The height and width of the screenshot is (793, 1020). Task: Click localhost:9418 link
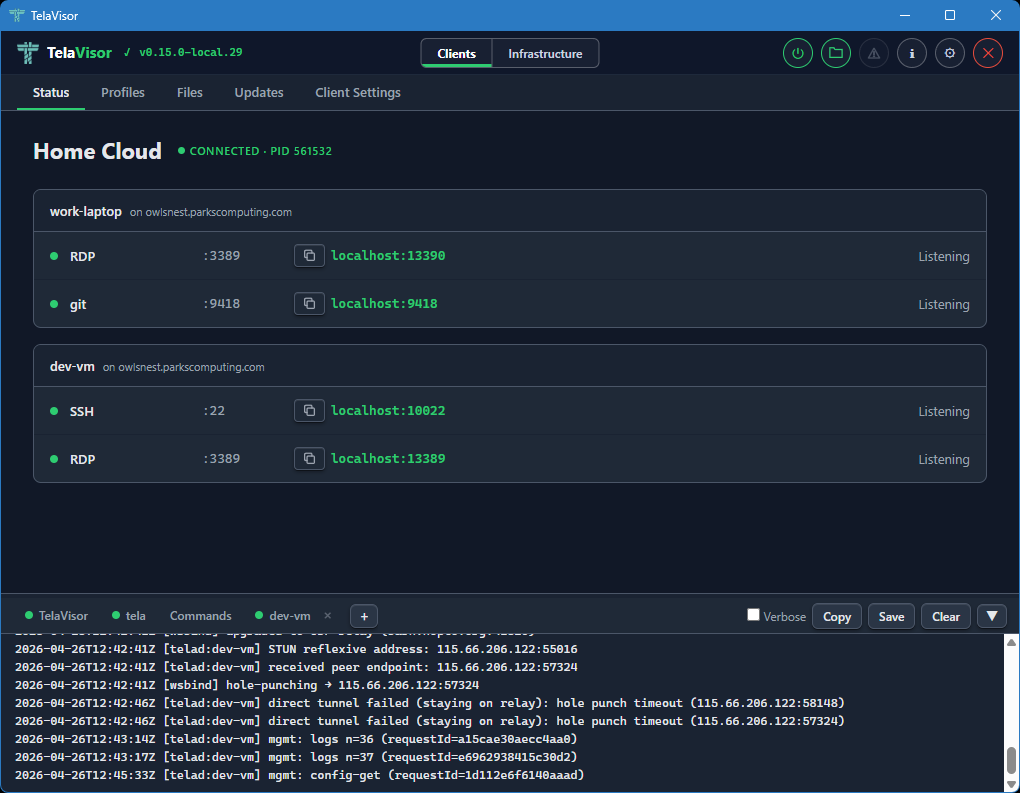click(384, 304)
